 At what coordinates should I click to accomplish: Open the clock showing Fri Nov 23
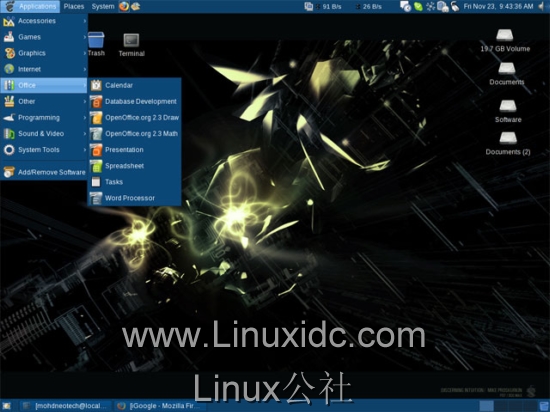tap(498, 6)
